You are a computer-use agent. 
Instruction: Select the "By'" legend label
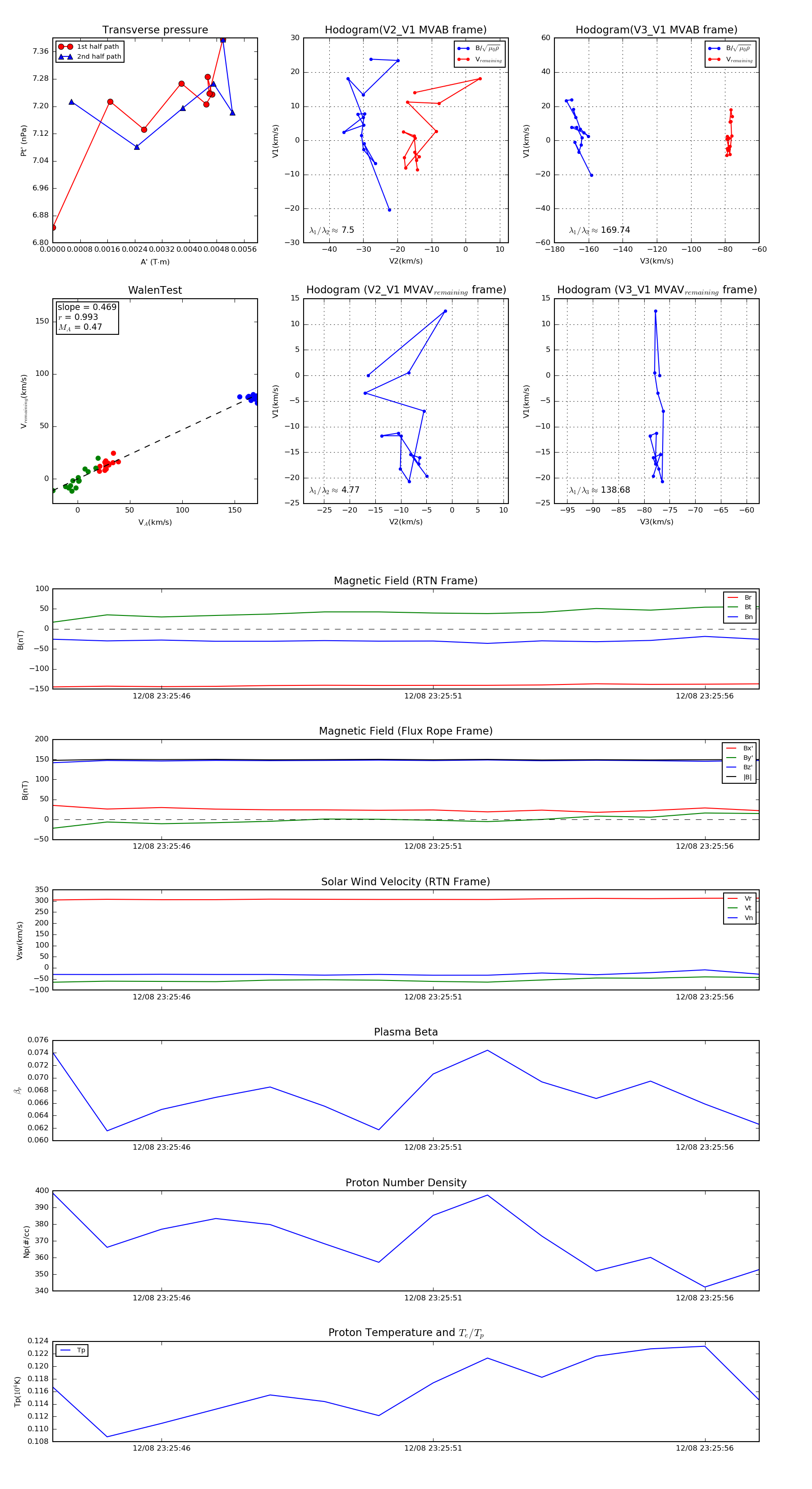[748, 758]
